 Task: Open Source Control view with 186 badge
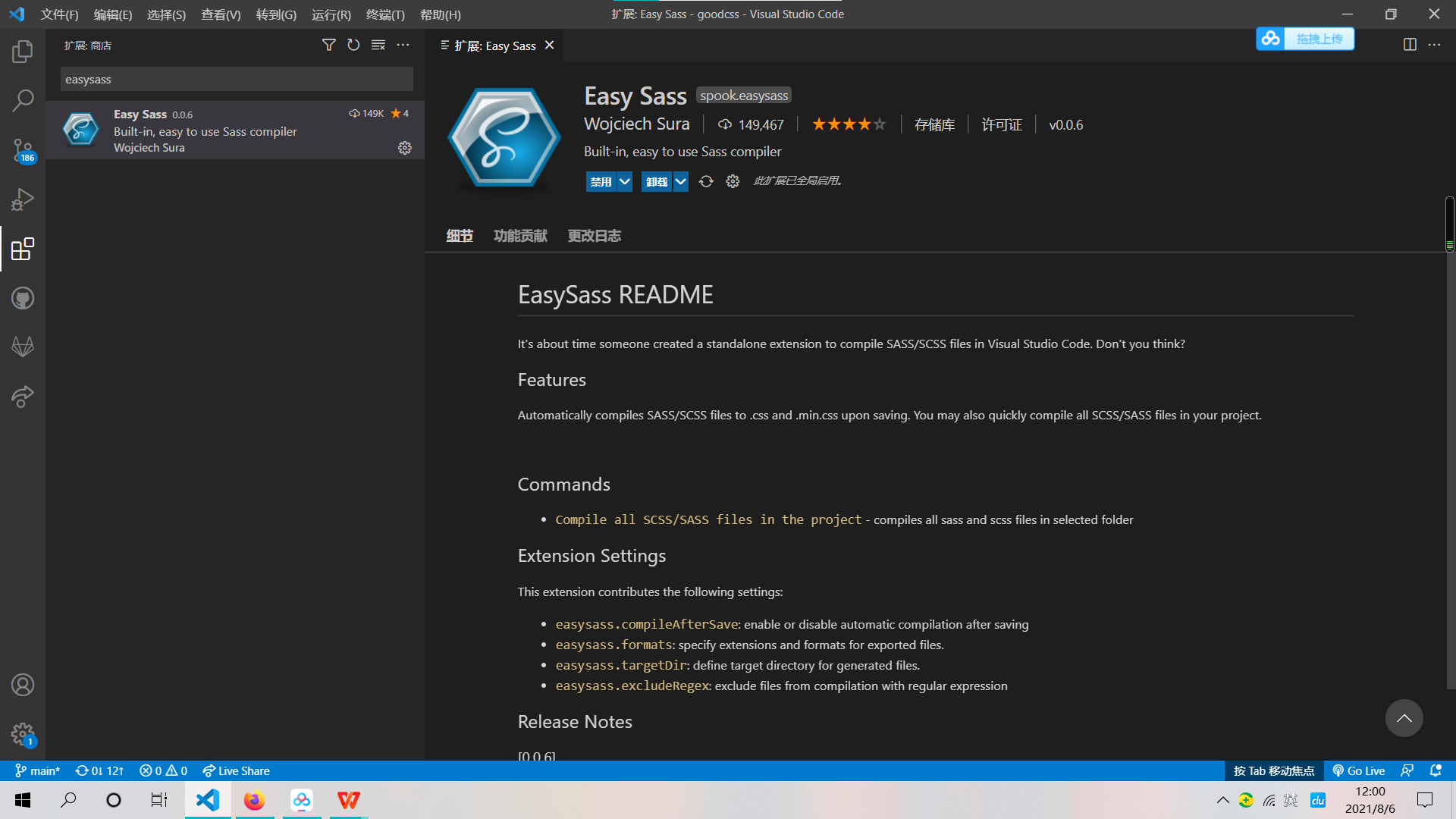tap(23, 150)
